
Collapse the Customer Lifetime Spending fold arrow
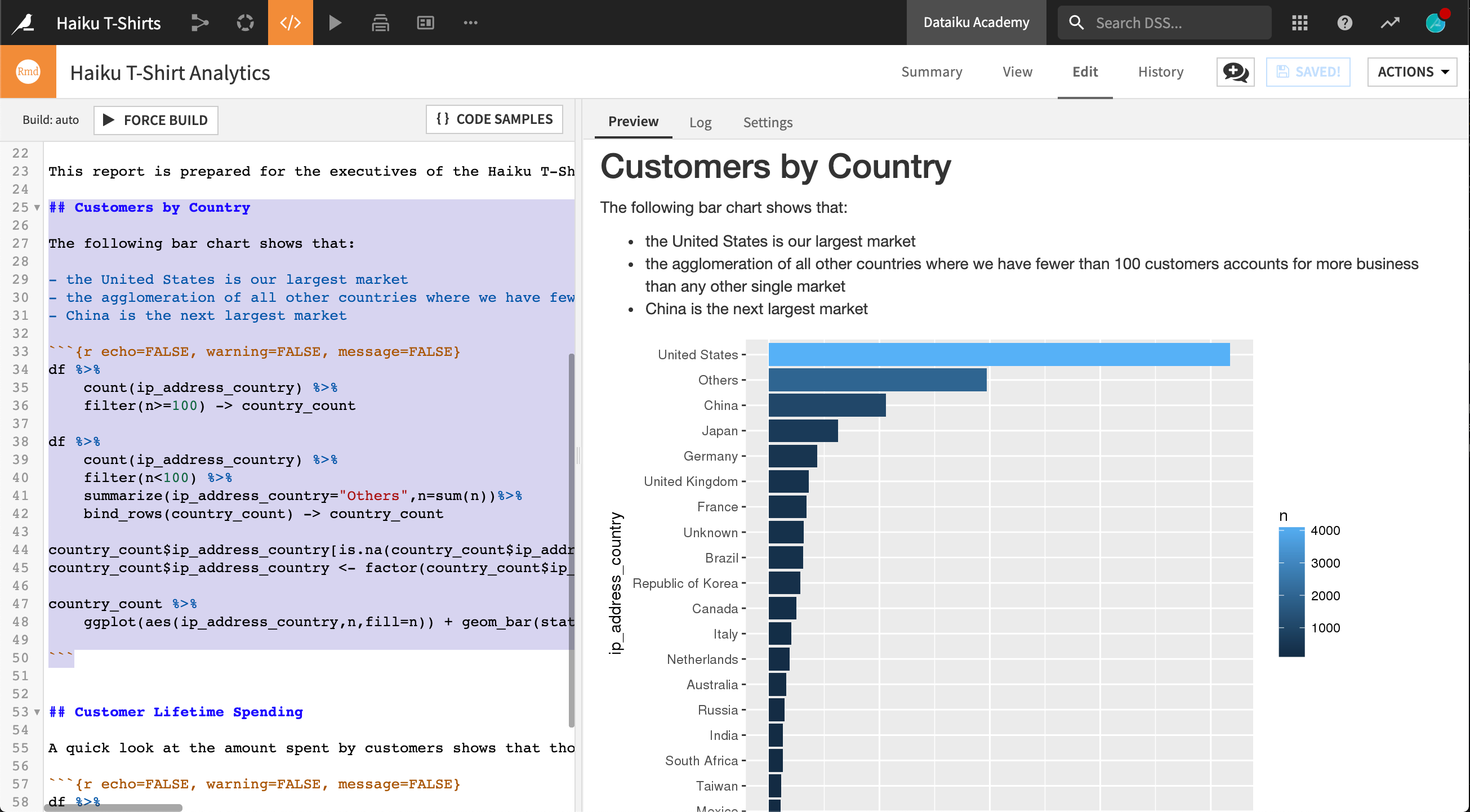pyautogui.click(x=37, y=712)
